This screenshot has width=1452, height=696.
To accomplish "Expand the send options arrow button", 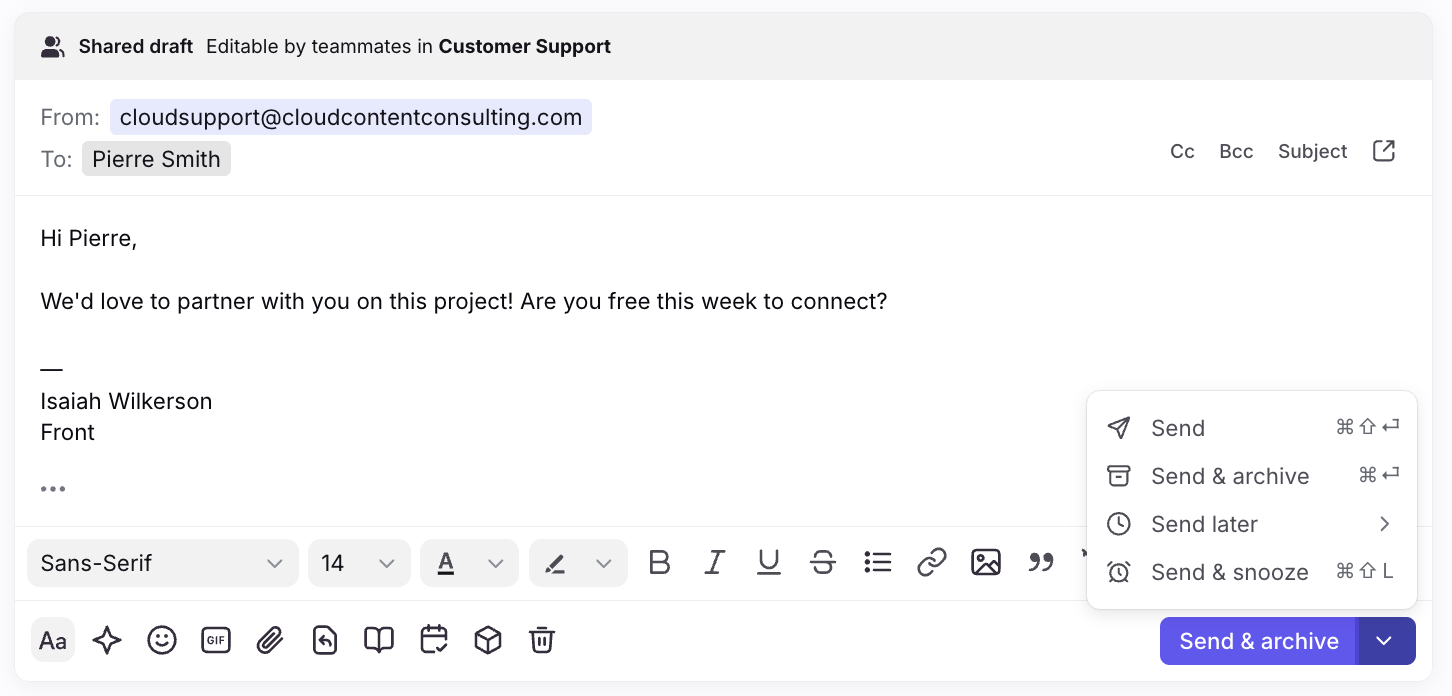I will (1385, 641).
